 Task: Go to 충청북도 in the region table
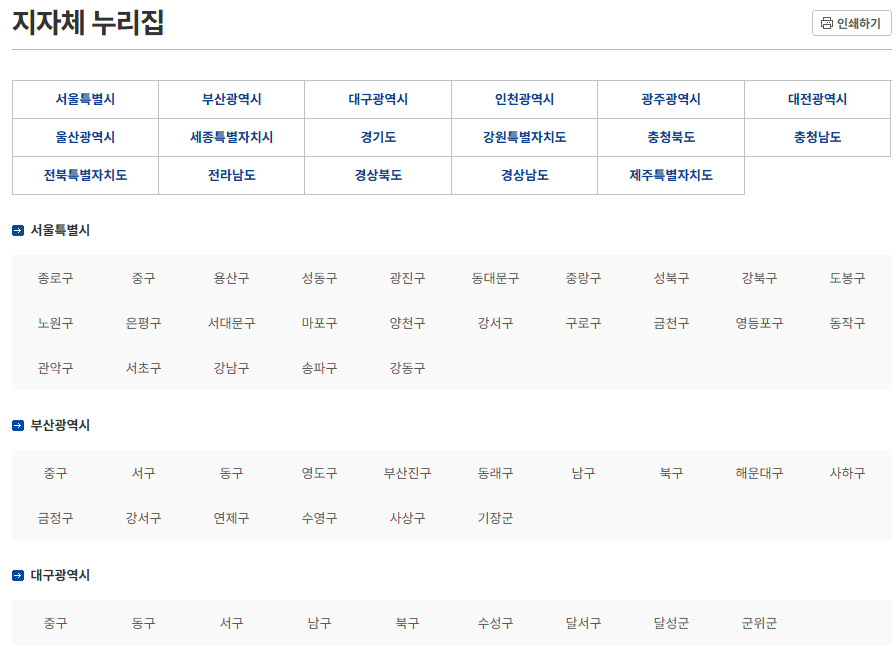coord(671,137)
